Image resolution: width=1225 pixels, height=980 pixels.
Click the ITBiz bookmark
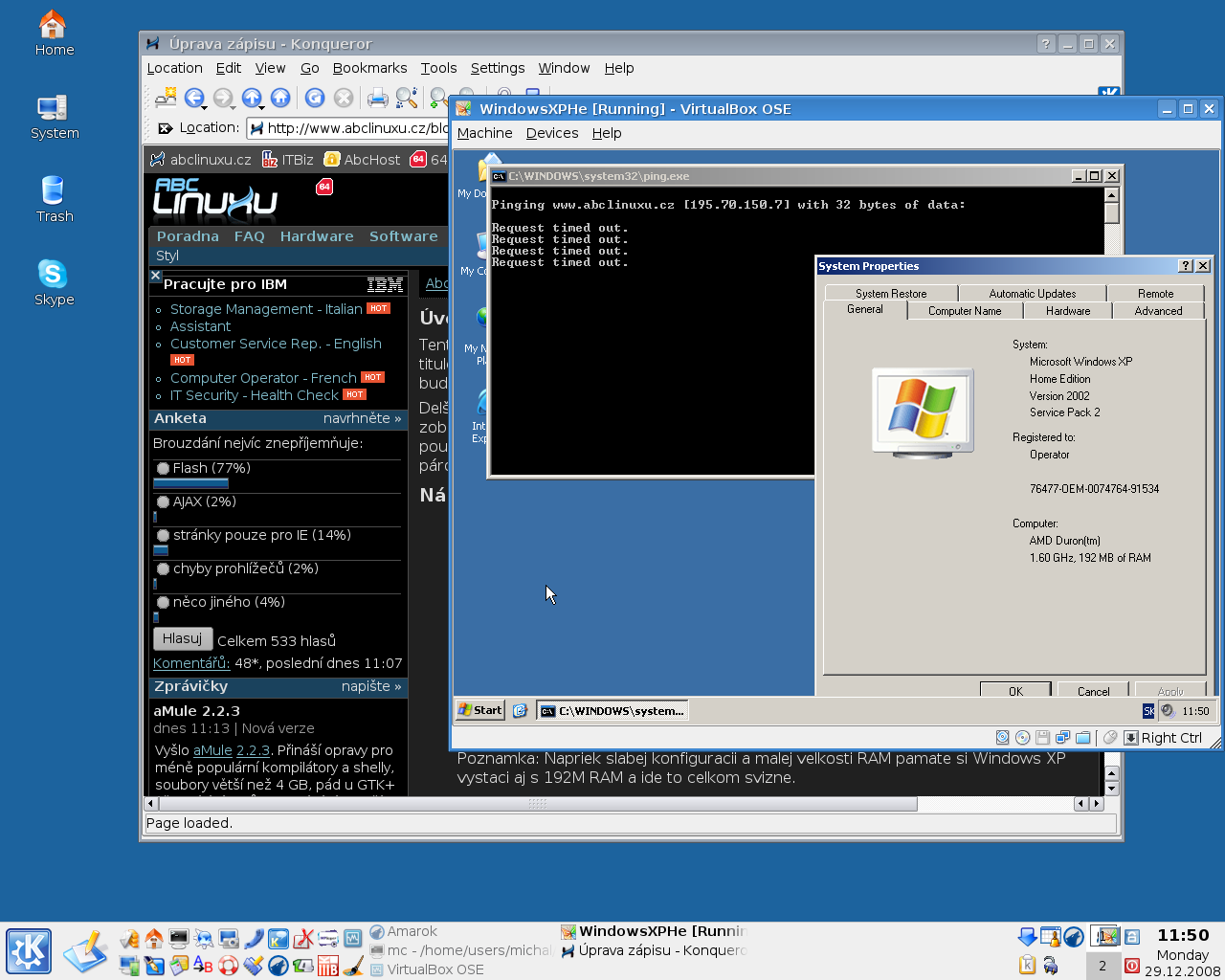click(288, 160)
